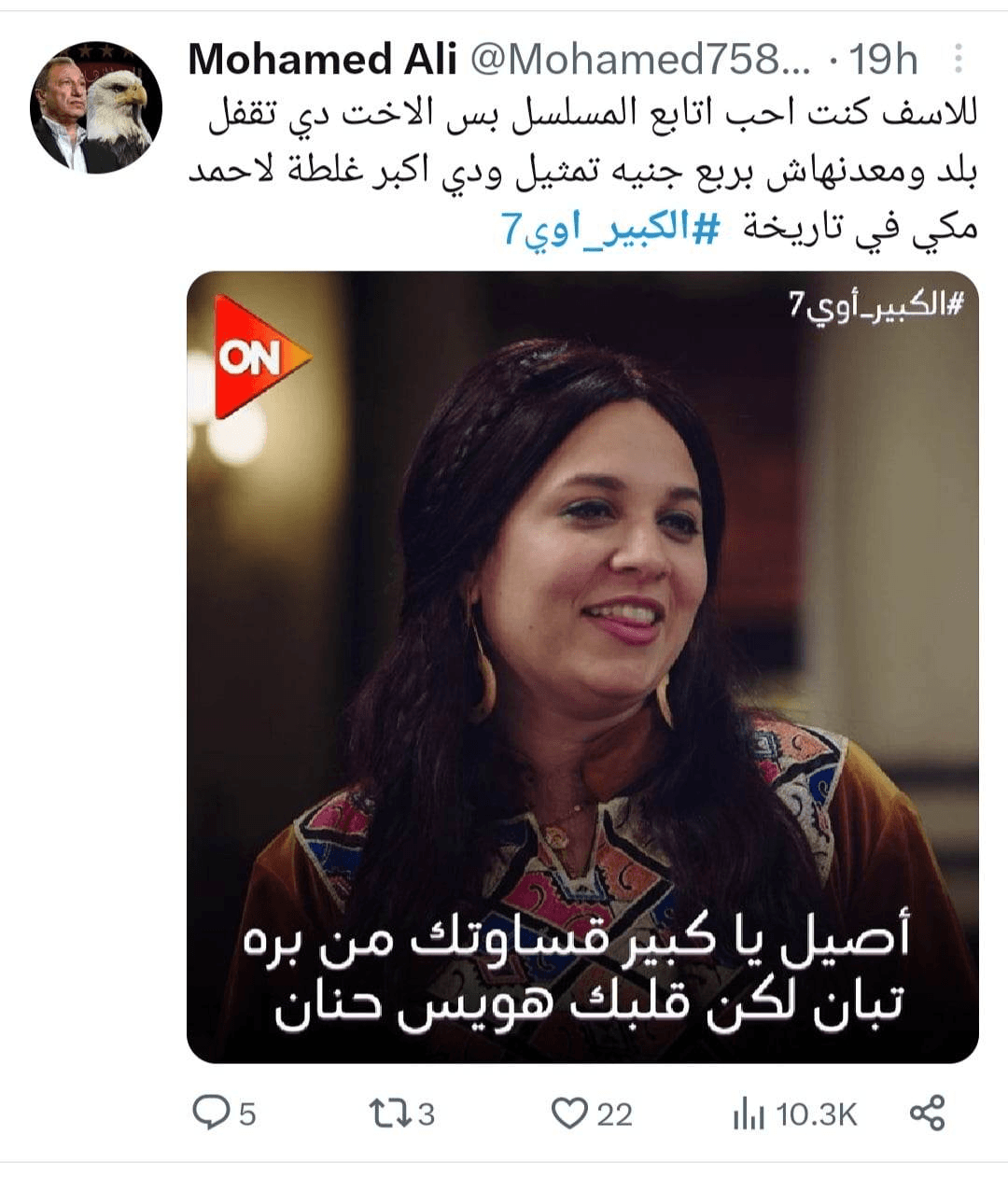Click the hashtag overlay on image corner
1008x1177 pixels.
(x=875, y=304)
